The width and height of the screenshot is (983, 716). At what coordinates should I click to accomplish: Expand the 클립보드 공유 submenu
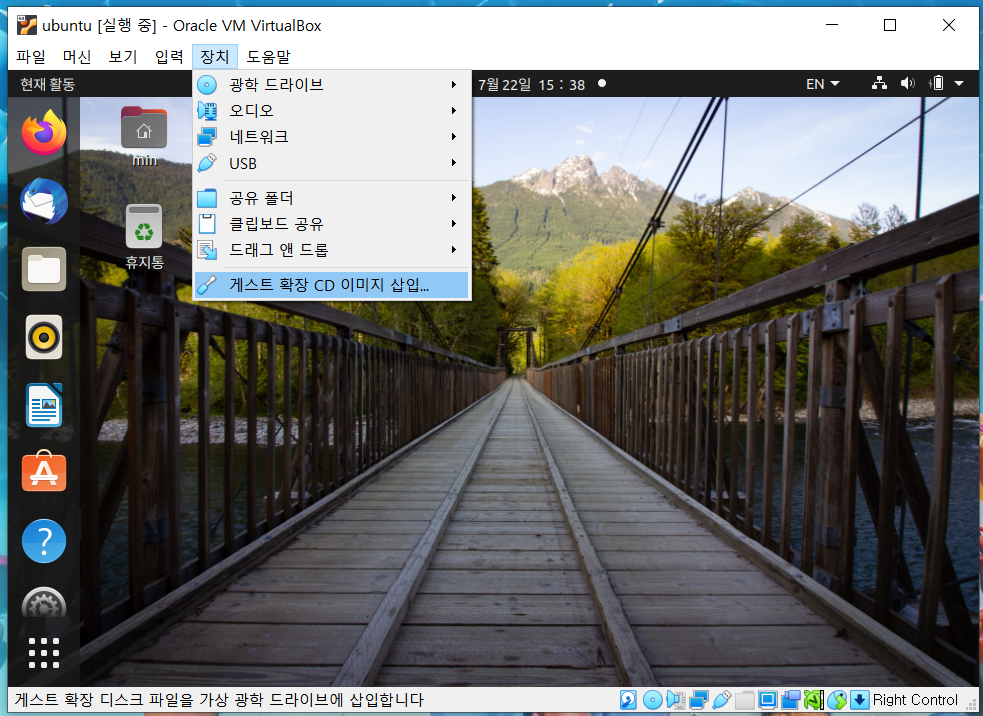(x=332, y=224)
